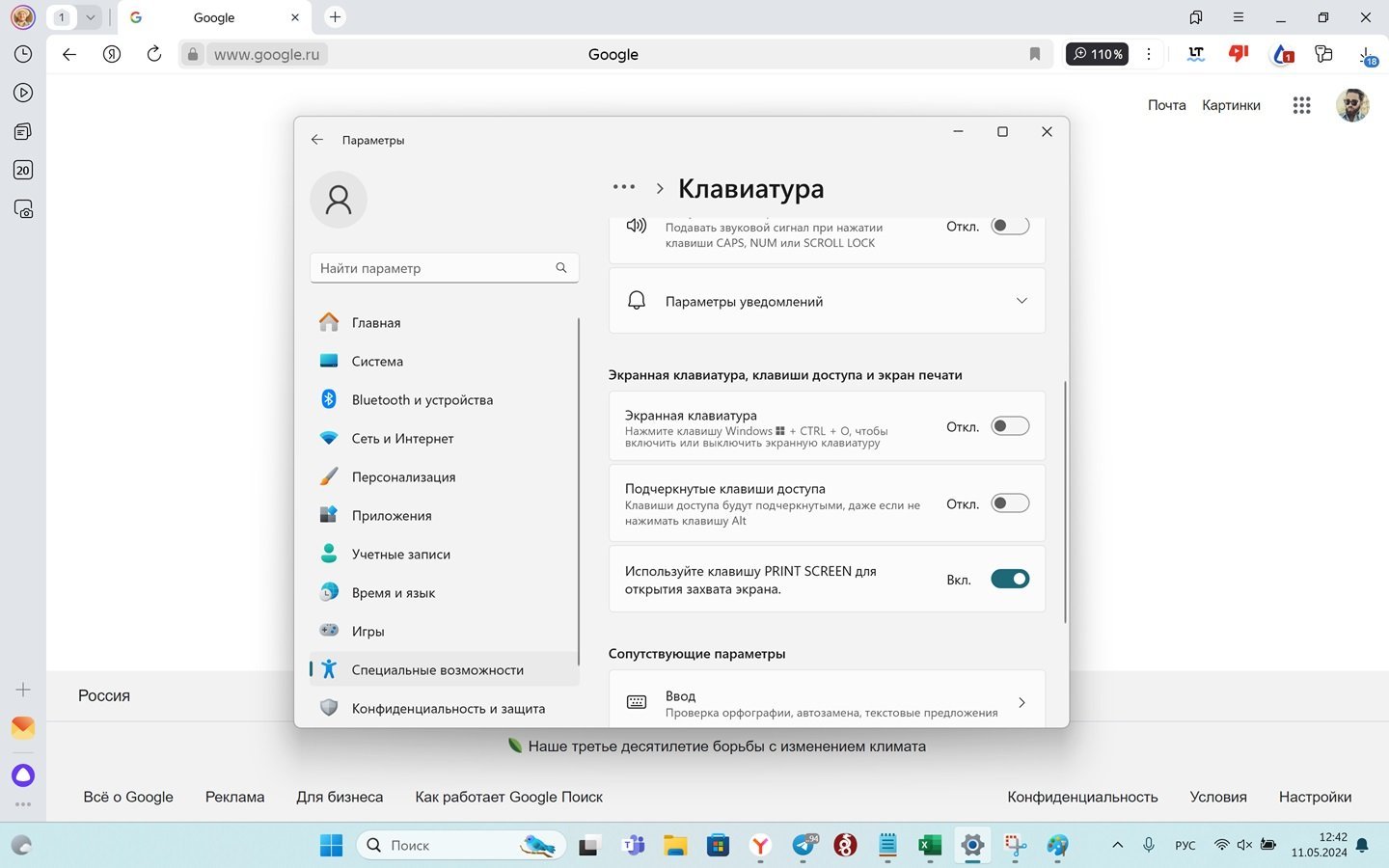This screenshot has height=868, width=1389.
Task: Click the Settings content scrollbar
Action: (1065, 502)
